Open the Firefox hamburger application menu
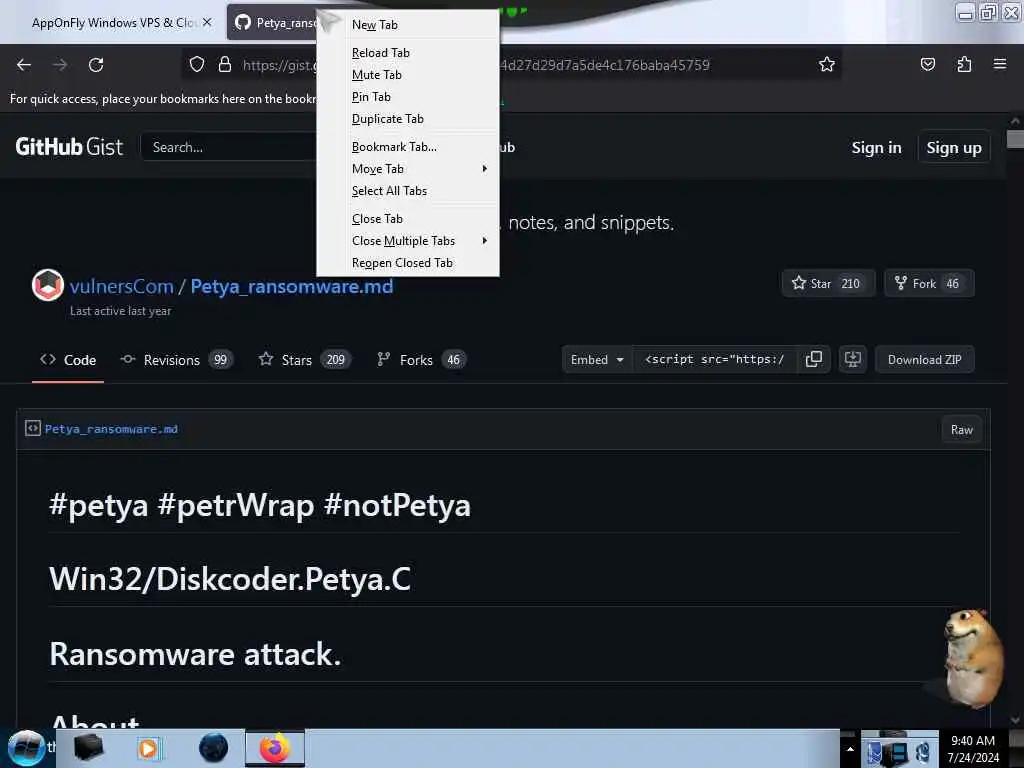Screen dimensions: 1024x768 pyautogui.click(x=1000, y=65)
